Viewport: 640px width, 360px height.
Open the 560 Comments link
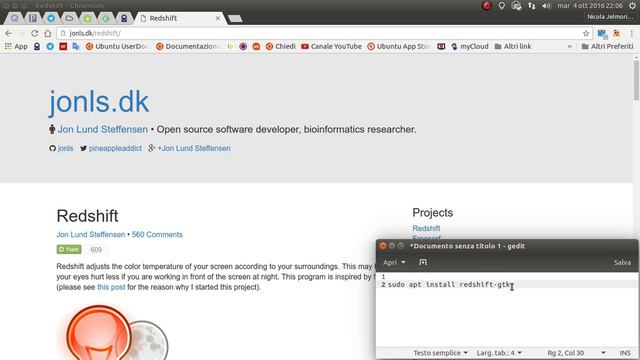[157, 235]
